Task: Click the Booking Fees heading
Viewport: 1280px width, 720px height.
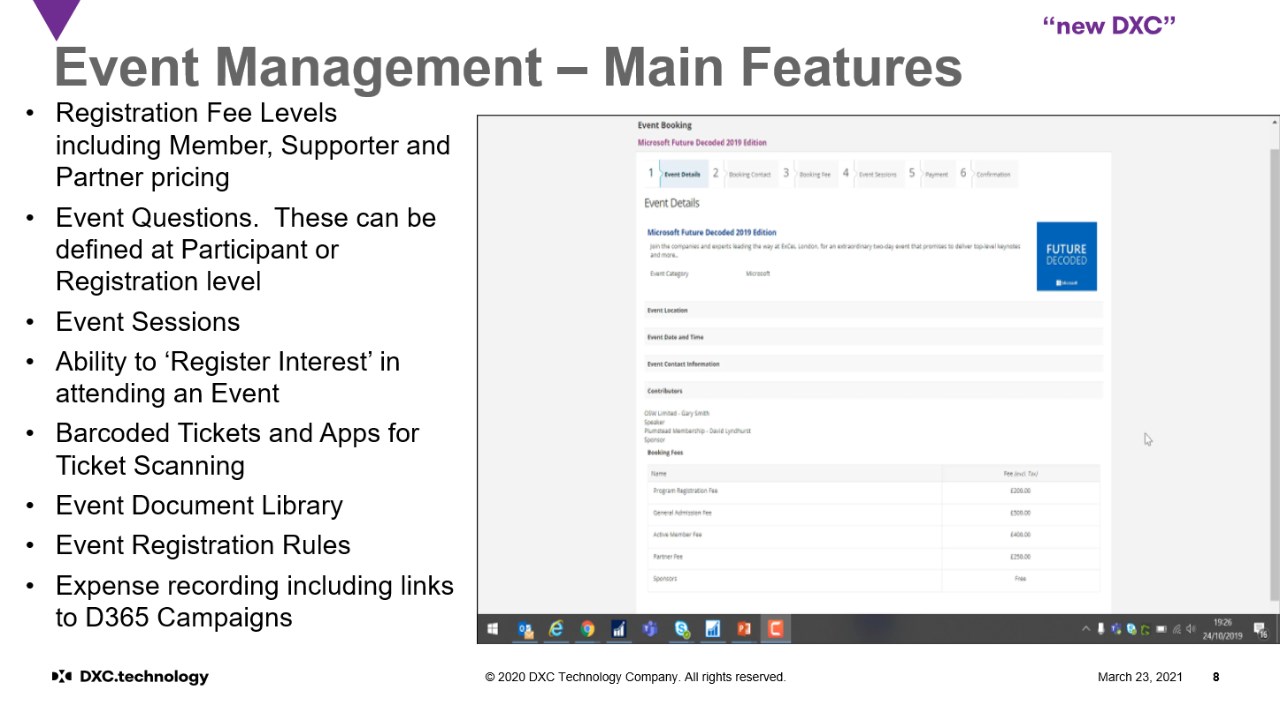Action: pos(665,452)
